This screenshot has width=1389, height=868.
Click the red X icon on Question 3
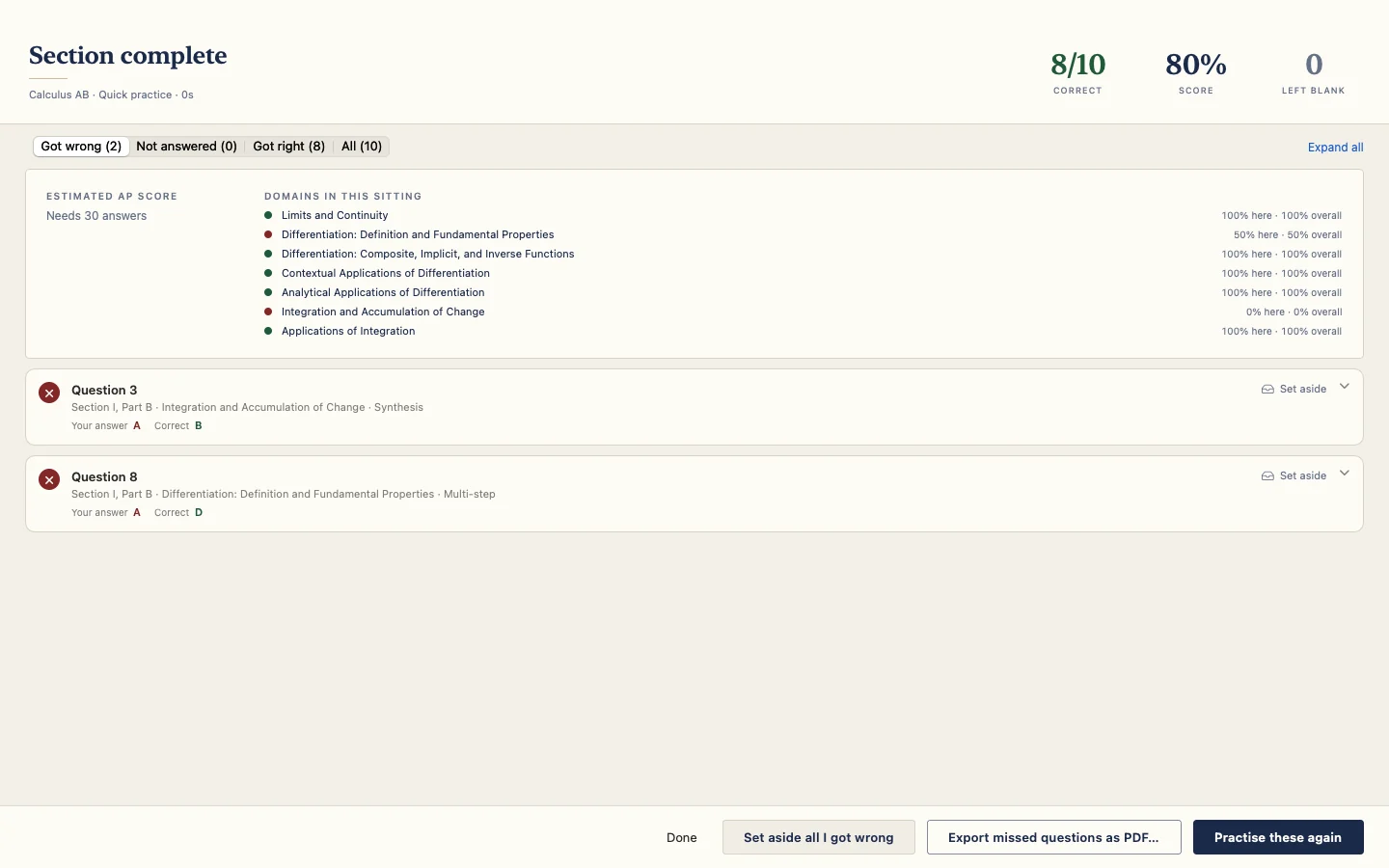pyautogui.click(x=49, y=393)
